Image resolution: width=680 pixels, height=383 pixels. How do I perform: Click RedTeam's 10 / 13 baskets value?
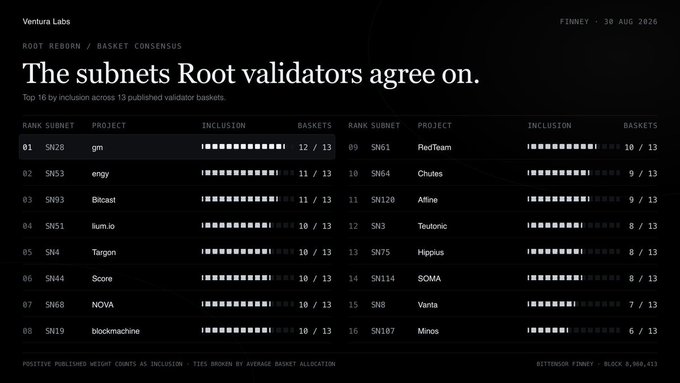point(641,147)
